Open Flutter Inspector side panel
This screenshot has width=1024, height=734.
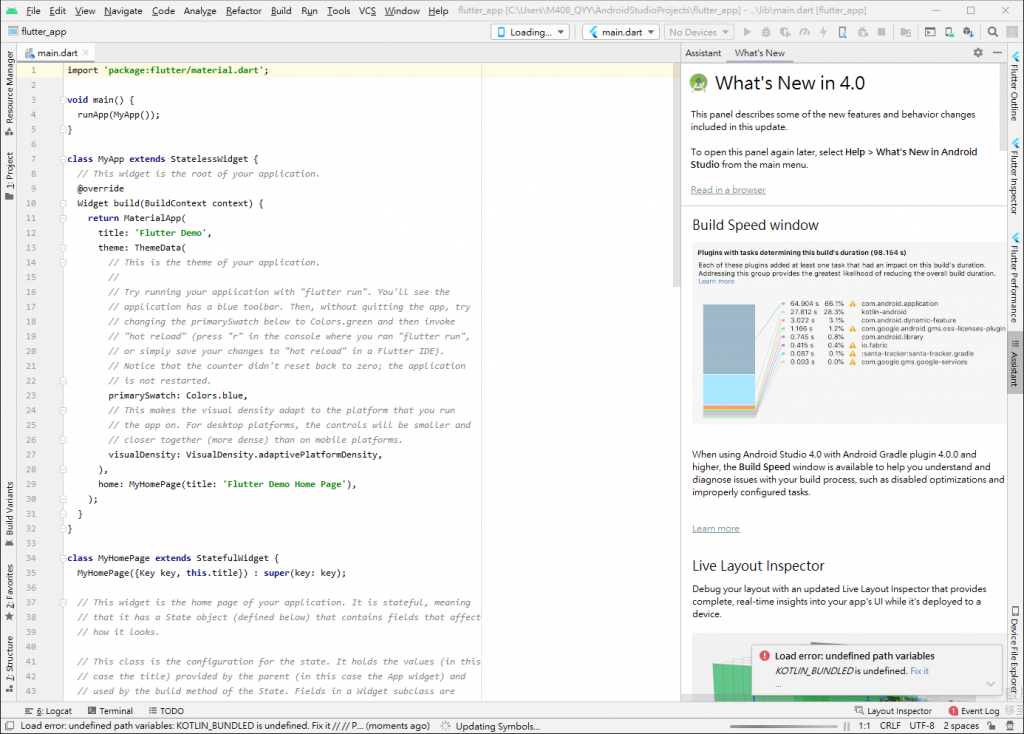click(1015, 176)
